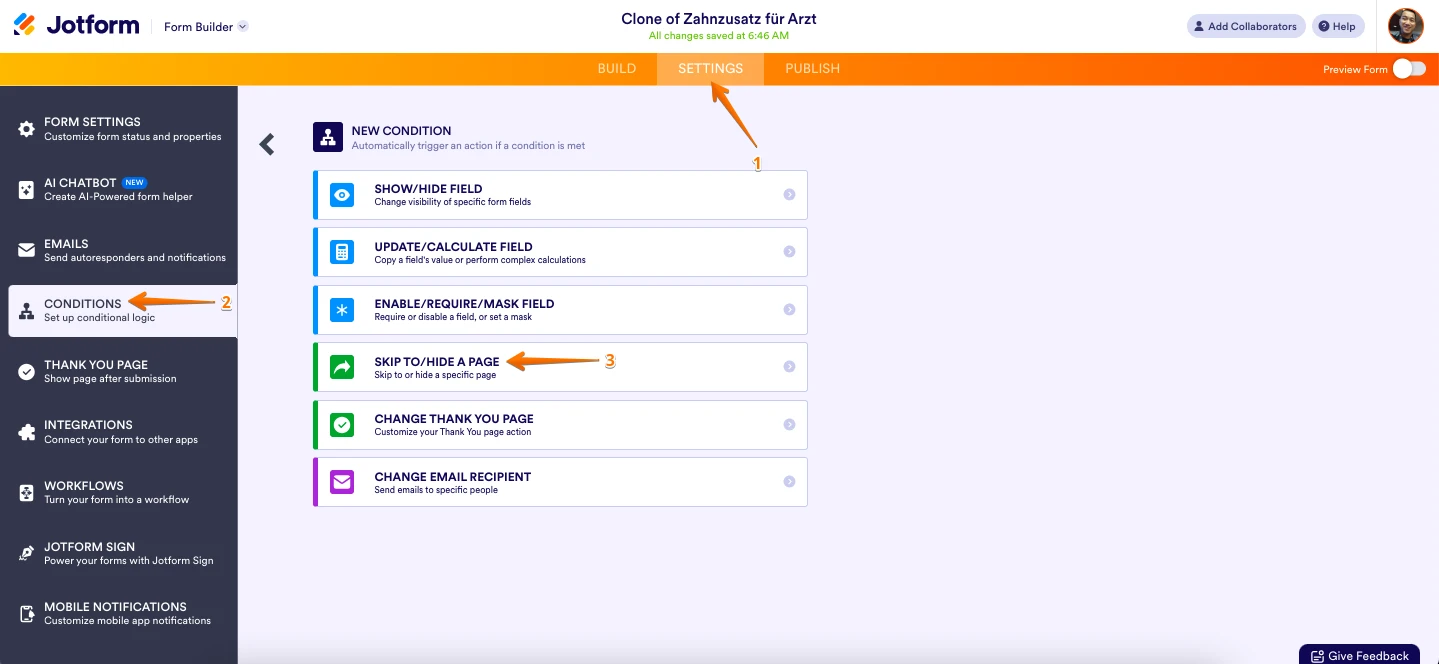Click the Jotform logo icon
The height and width of the screenshot is (664, 1439).
point(25,26)
